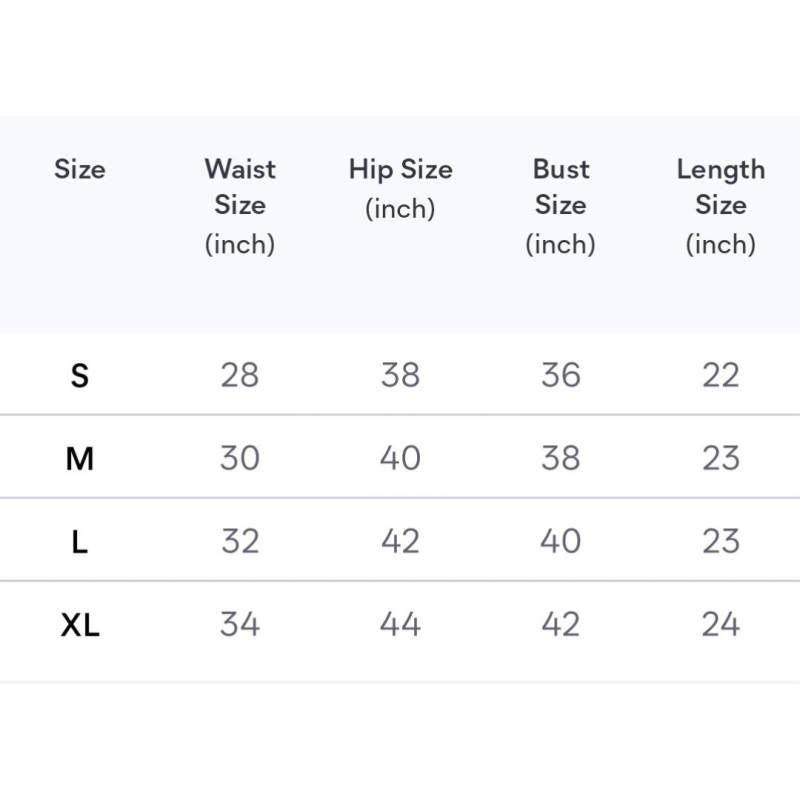Select the XL size row label
800x800 pixels.
point(80,624)
